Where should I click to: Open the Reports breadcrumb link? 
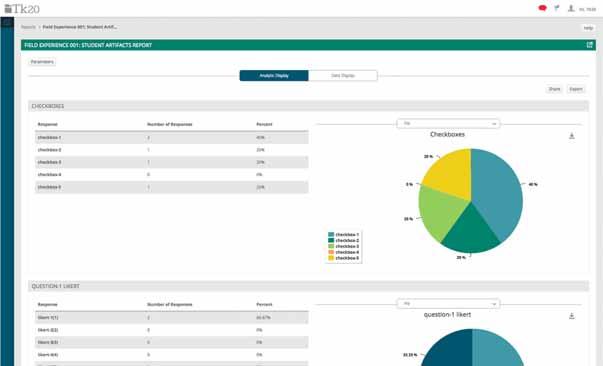click(28, 27)
